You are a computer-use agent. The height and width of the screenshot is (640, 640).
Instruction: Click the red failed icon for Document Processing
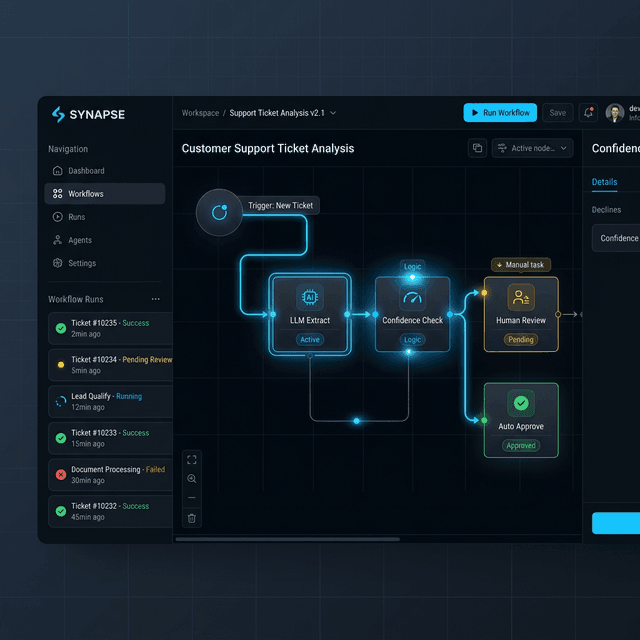tap(61, 475)
